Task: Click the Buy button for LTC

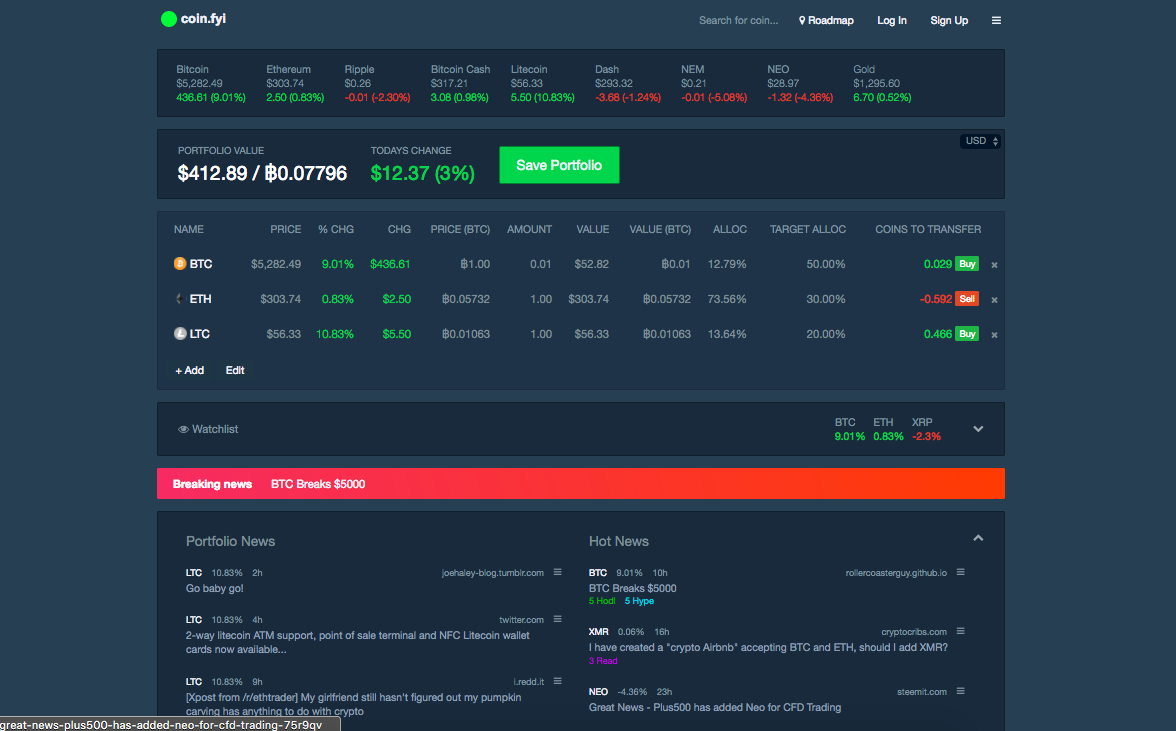Action: point(967,334)
